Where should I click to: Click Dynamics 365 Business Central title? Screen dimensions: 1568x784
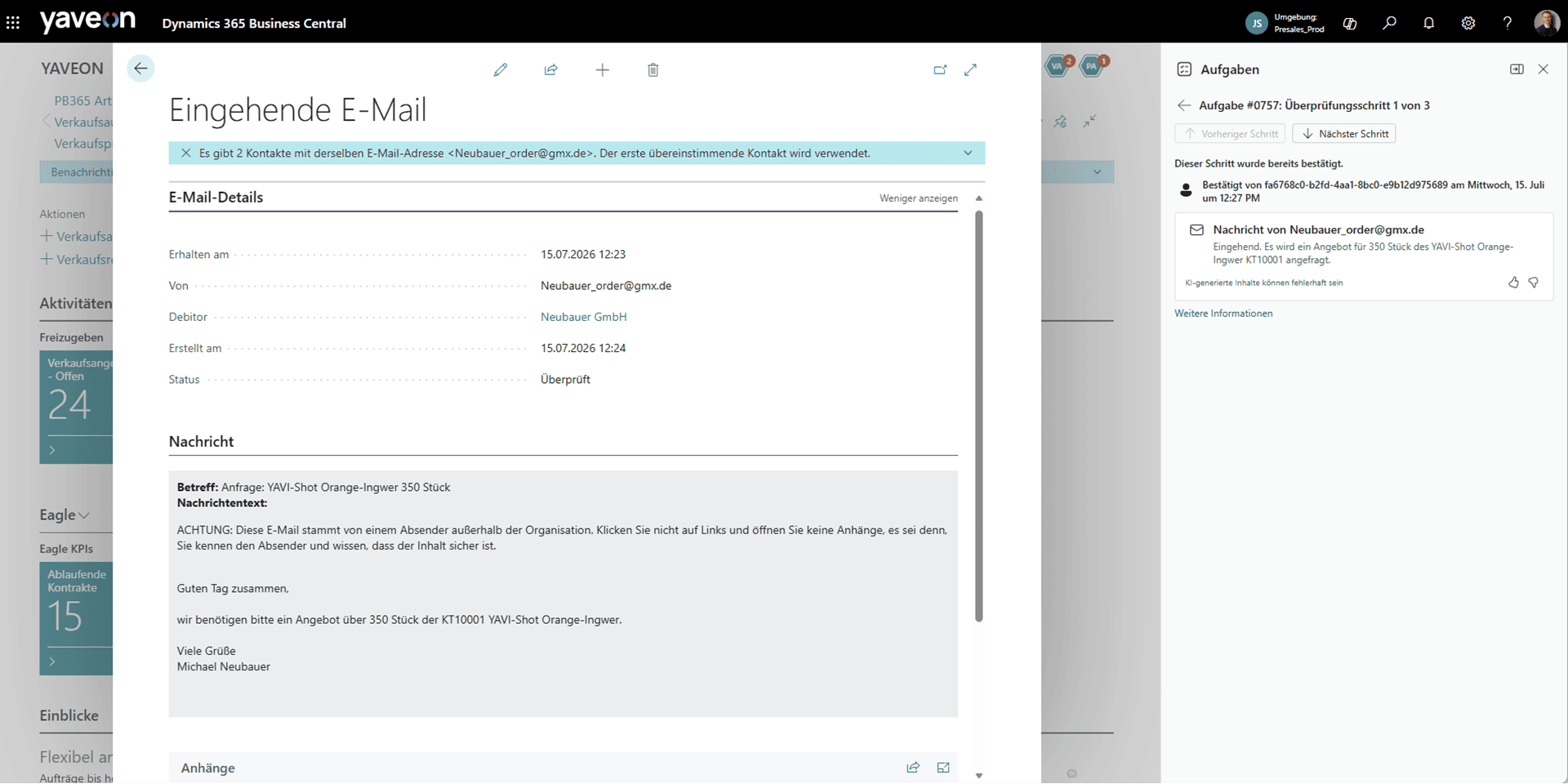pyautogui.click(x=254, y=24)
